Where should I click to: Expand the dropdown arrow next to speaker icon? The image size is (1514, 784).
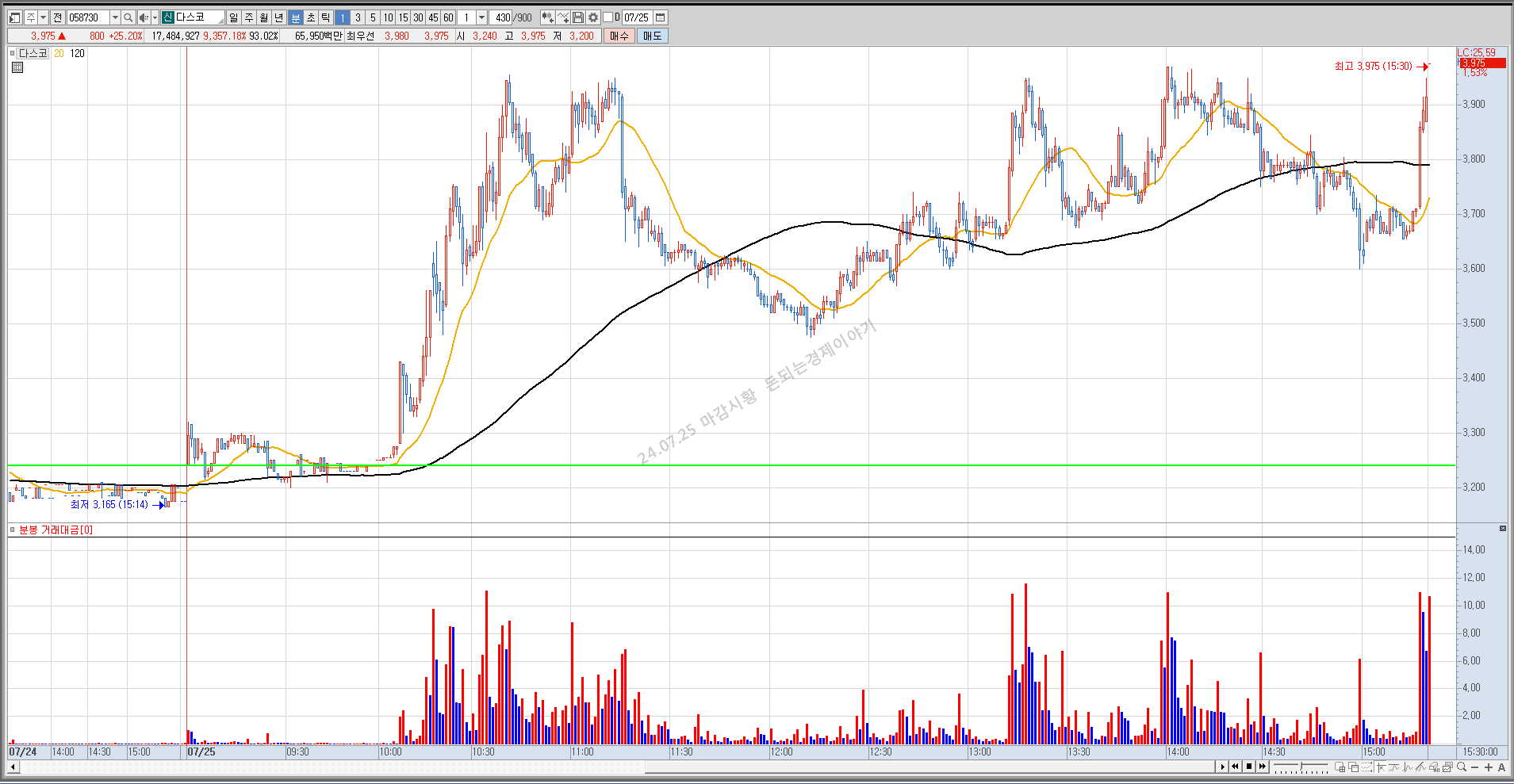[155, 17]
